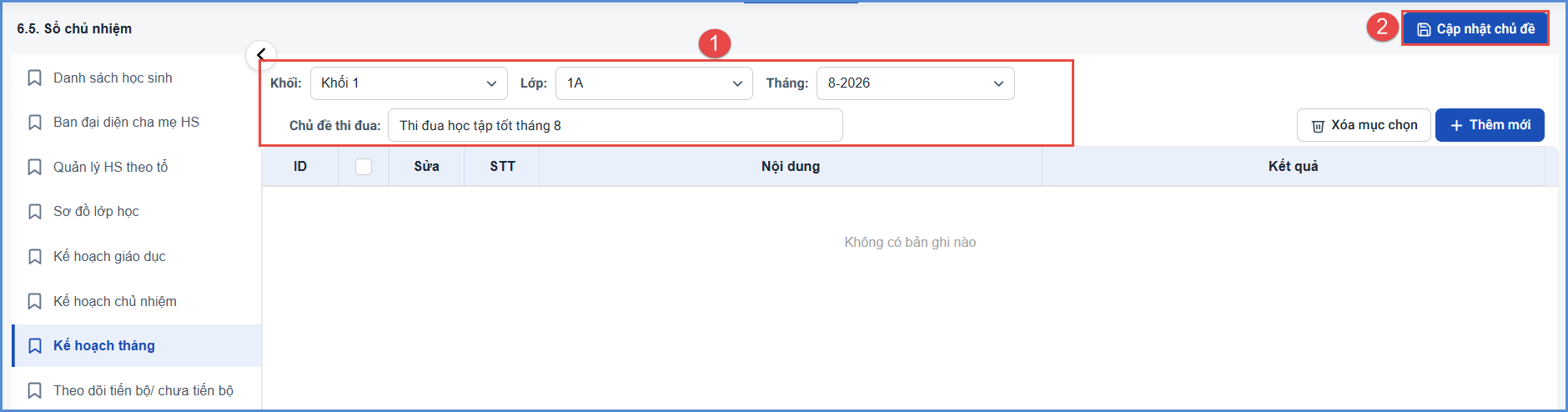Open the Tháng dropdown showing 8-2026
Viewport: 1568px width, 412px height.
[x=915, y=83]
